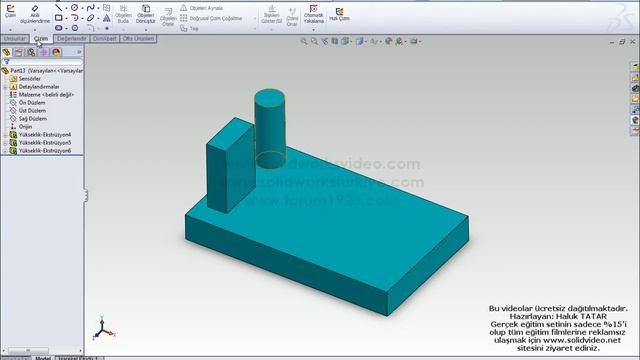
Task: Open the PropertyManager panel tab
Action: pos(18,52)
